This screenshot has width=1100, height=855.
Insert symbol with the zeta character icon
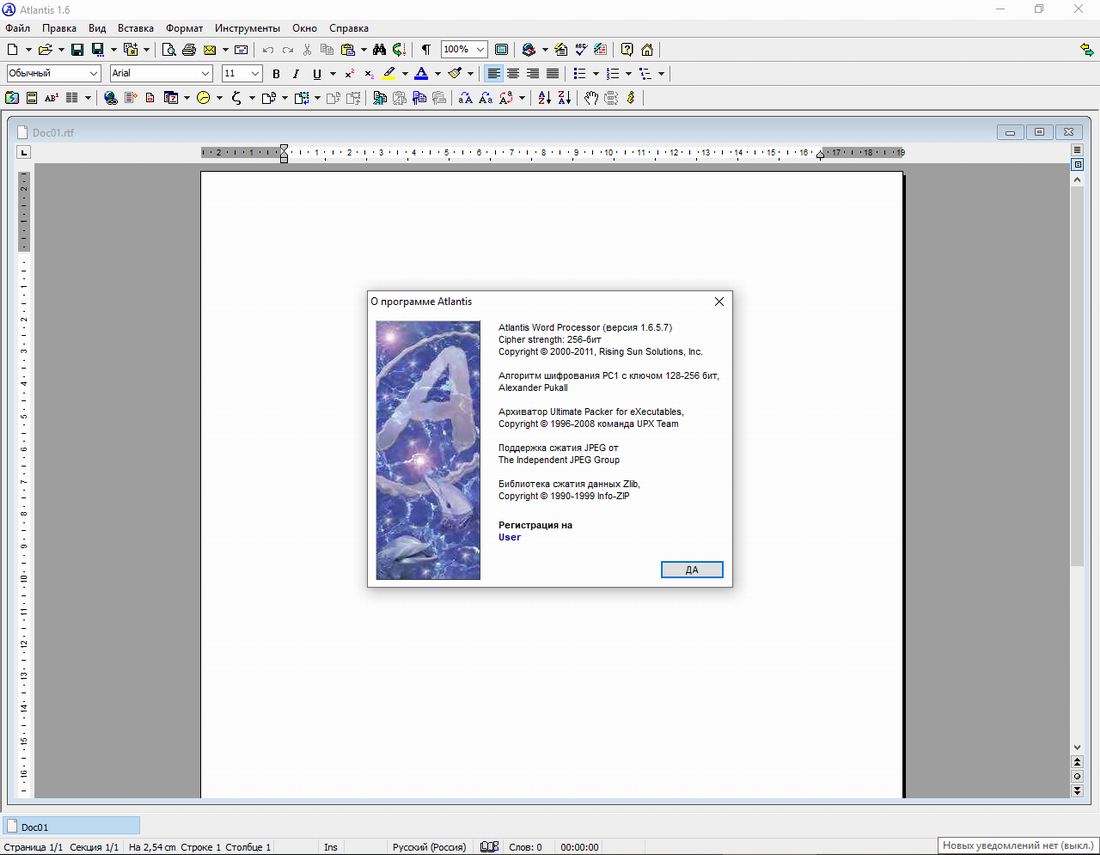(x=236, y=98)
